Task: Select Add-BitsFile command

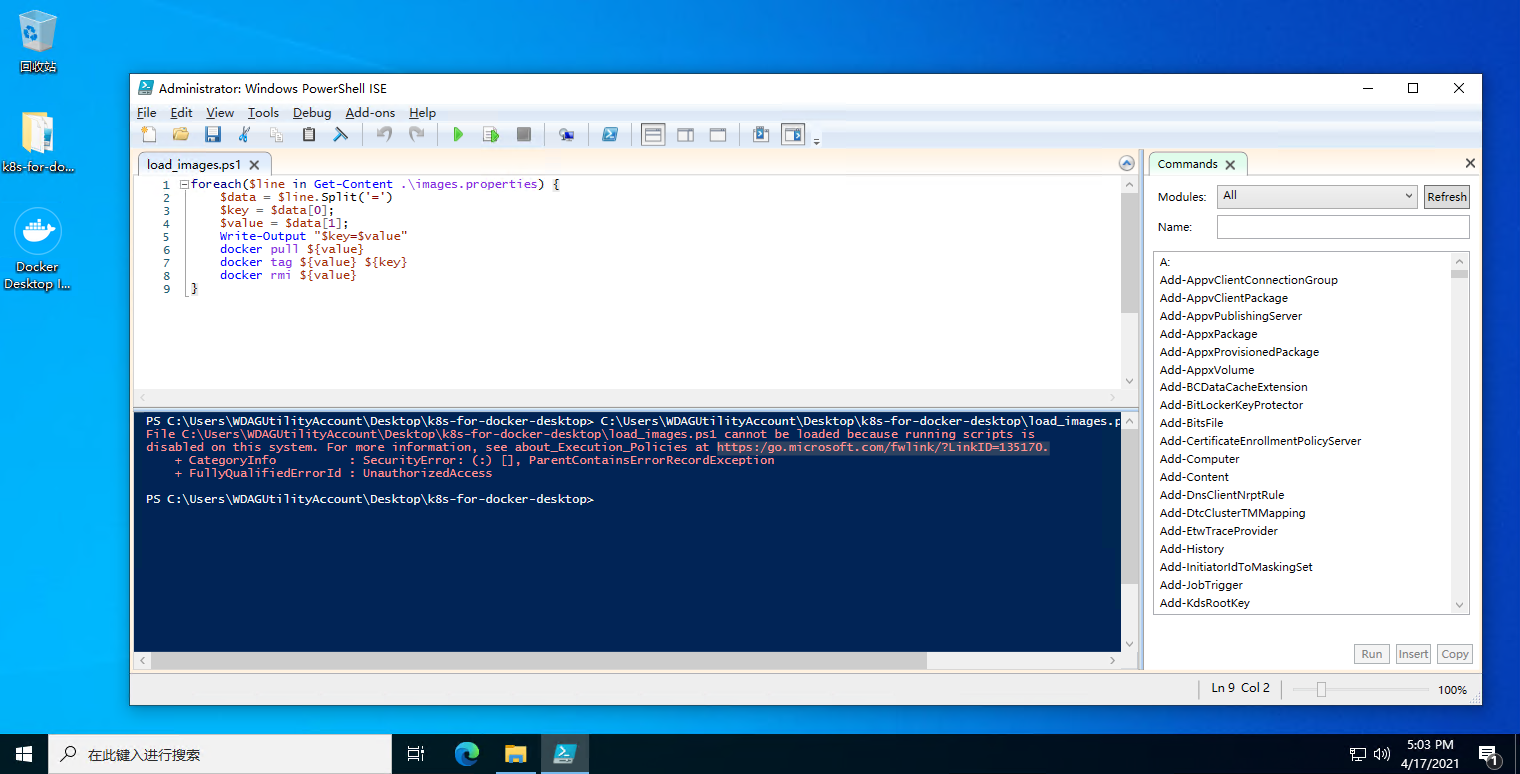Action: click(1191, 423)
